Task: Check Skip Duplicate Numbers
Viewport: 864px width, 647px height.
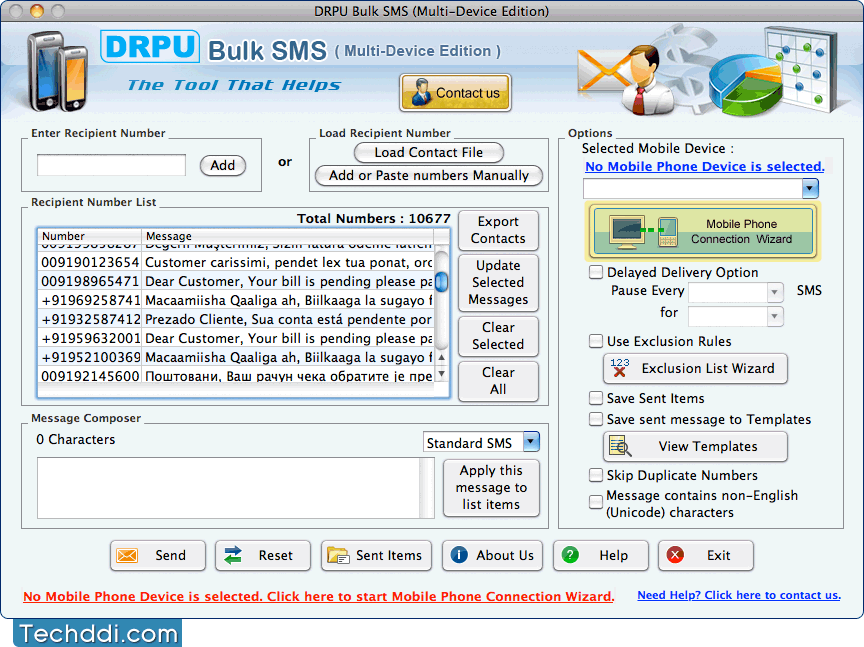Action: [596, 475]
